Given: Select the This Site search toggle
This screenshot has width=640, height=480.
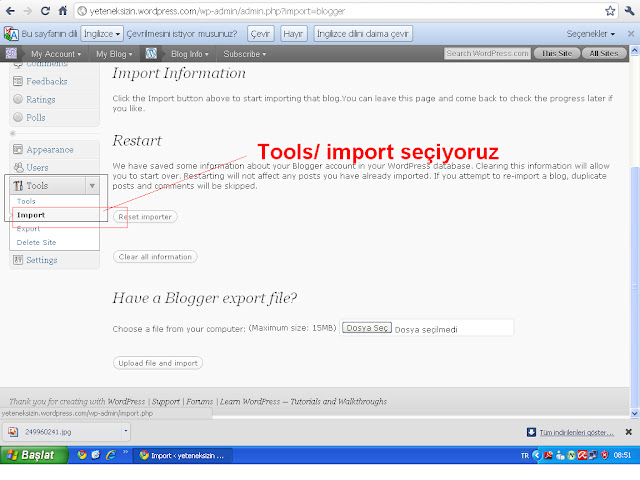Looking at the screenshot, I should tap(557, 53).
